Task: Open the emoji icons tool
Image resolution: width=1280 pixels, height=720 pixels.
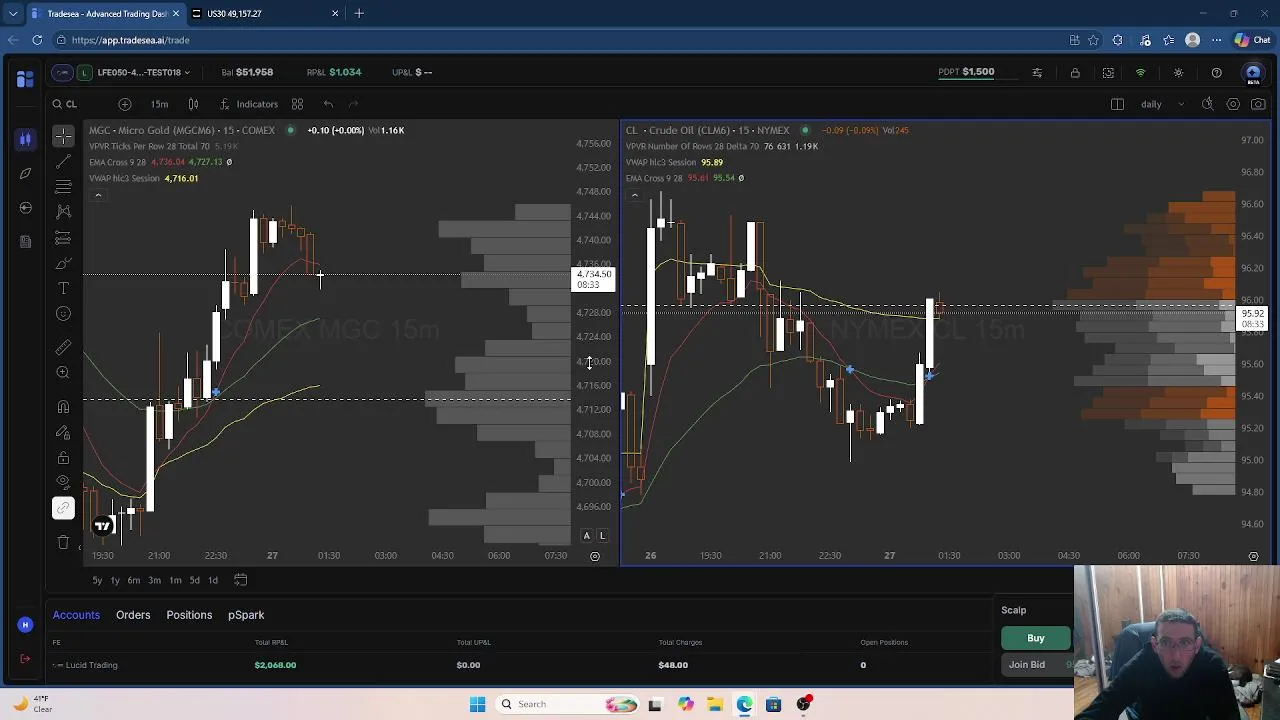Action: [x=63, y=314]
